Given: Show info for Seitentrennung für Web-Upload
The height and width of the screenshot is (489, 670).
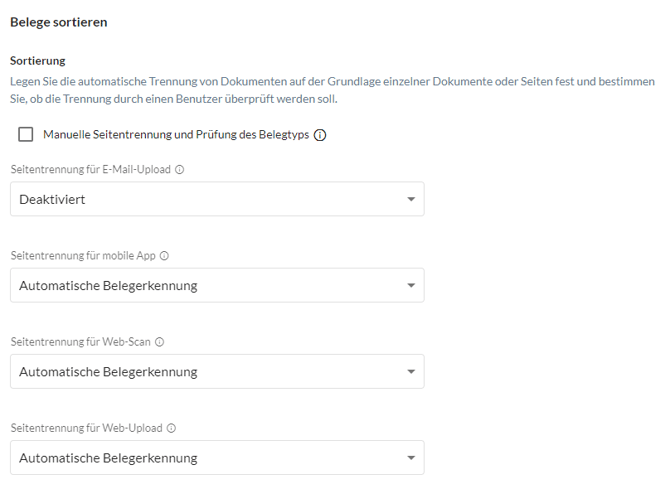Looking at the screenshot, I should coord(171,428).
